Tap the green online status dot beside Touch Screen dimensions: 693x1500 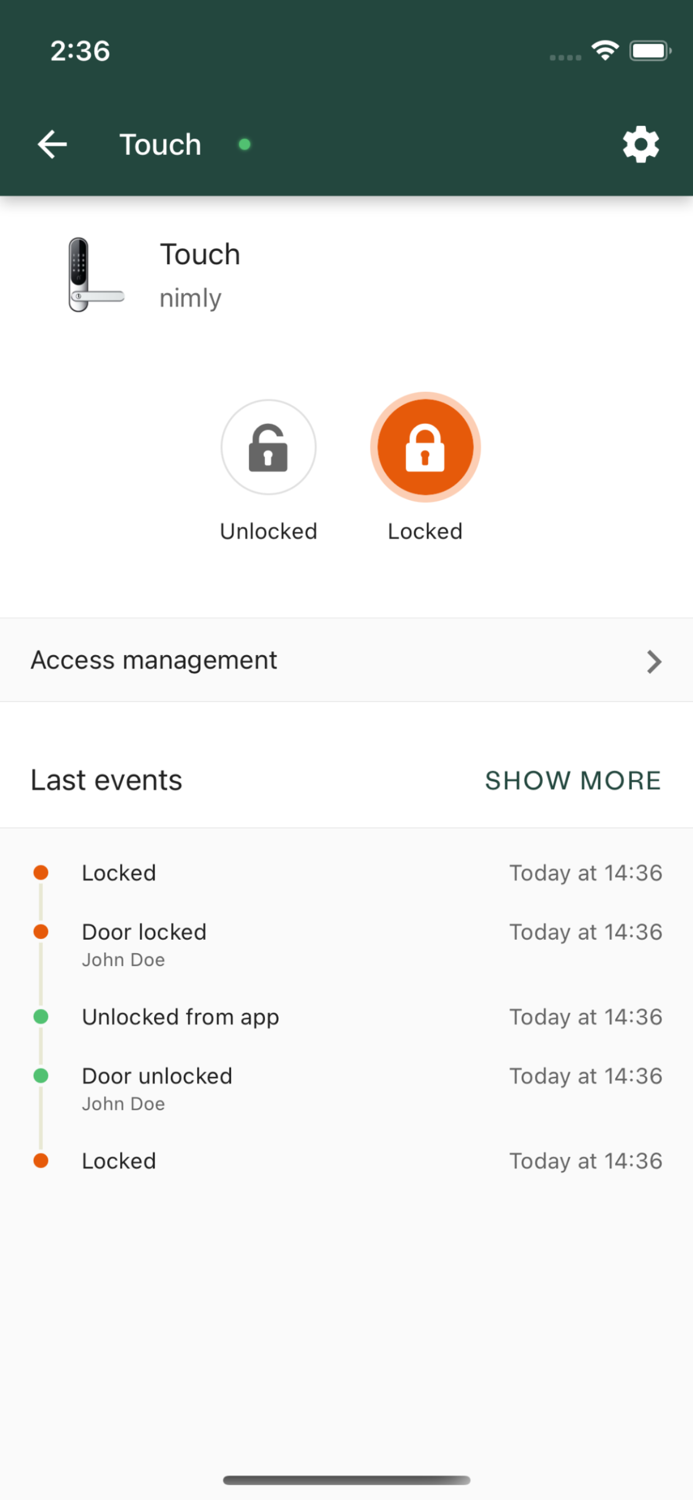[x=245, y=144]
